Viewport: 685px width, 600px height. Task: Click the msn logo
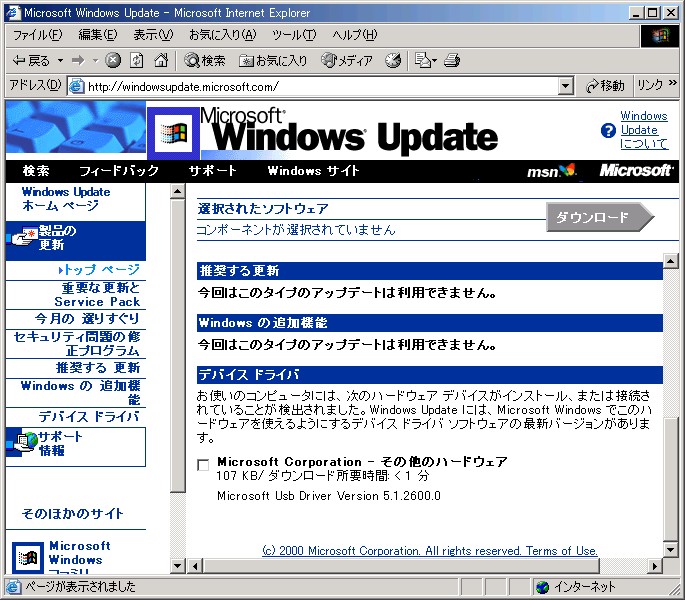[x=551, y=170]
